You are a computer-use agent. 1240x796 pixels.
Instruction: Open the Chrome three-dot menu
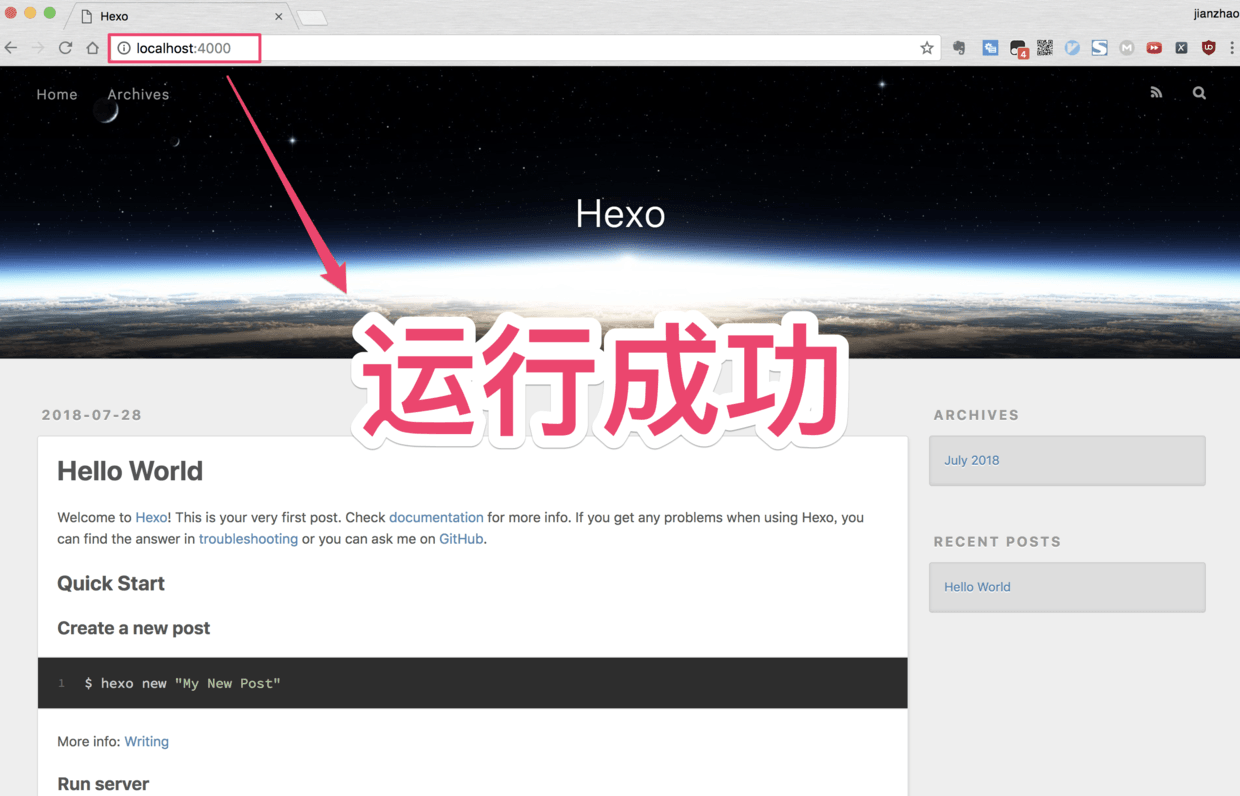[x=1232, y=48]
